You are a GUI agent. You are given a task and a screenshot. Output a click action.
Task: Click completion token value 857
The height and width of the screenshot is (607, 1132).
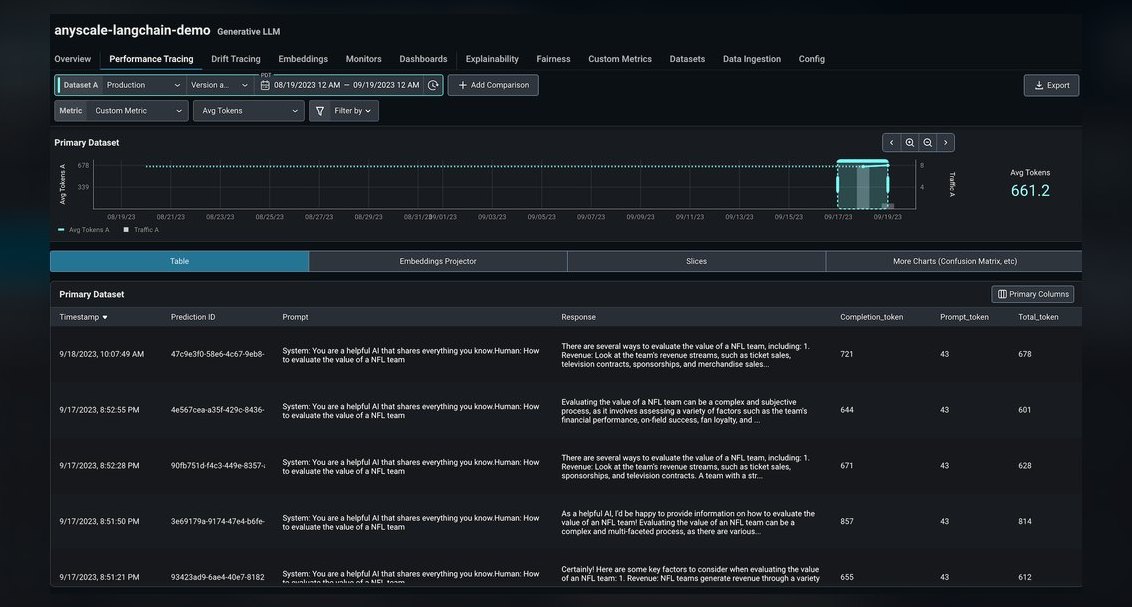tap(847, 522)
